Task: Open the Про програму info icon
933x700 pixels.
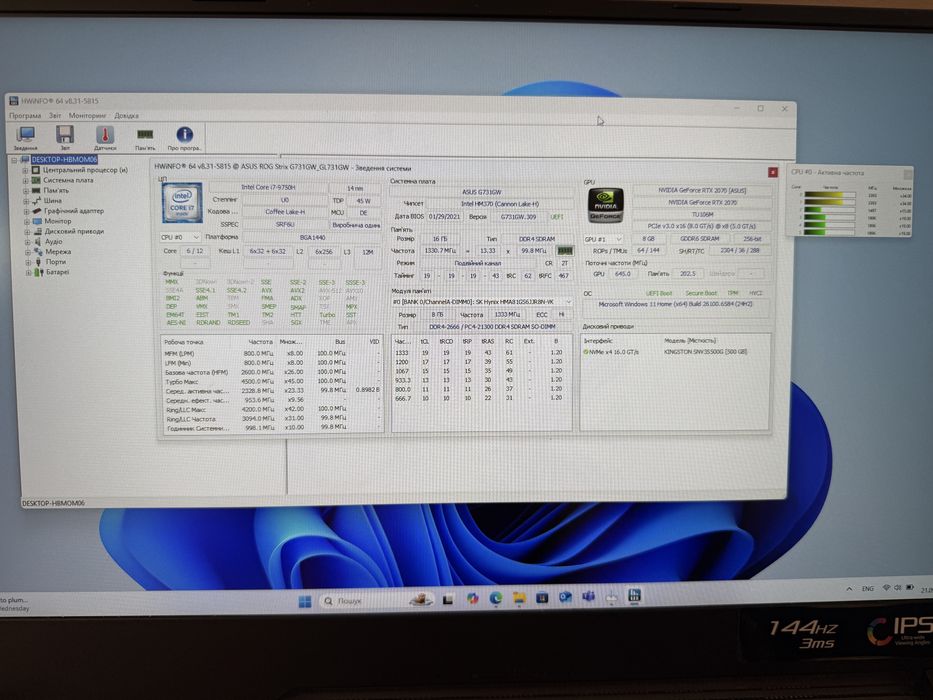Action: pyautogui.click(x=184, y=138)
